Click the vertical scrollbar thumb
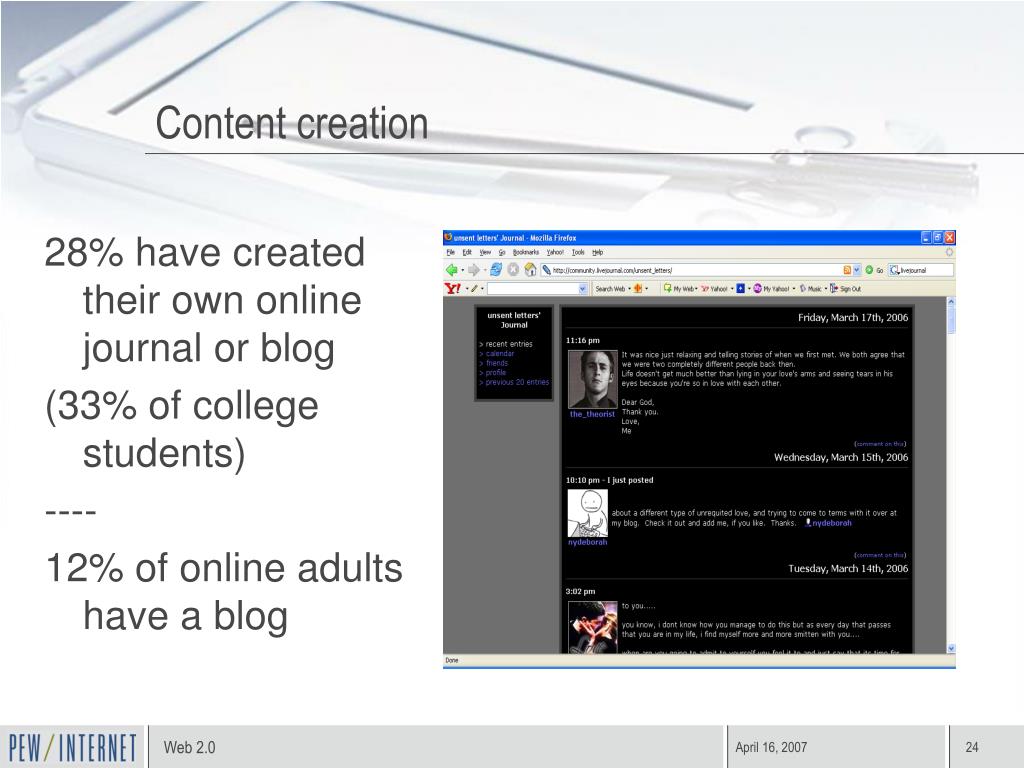This screenshot has width=1024, height=768. pyautogui.click(x=951, y=320)
